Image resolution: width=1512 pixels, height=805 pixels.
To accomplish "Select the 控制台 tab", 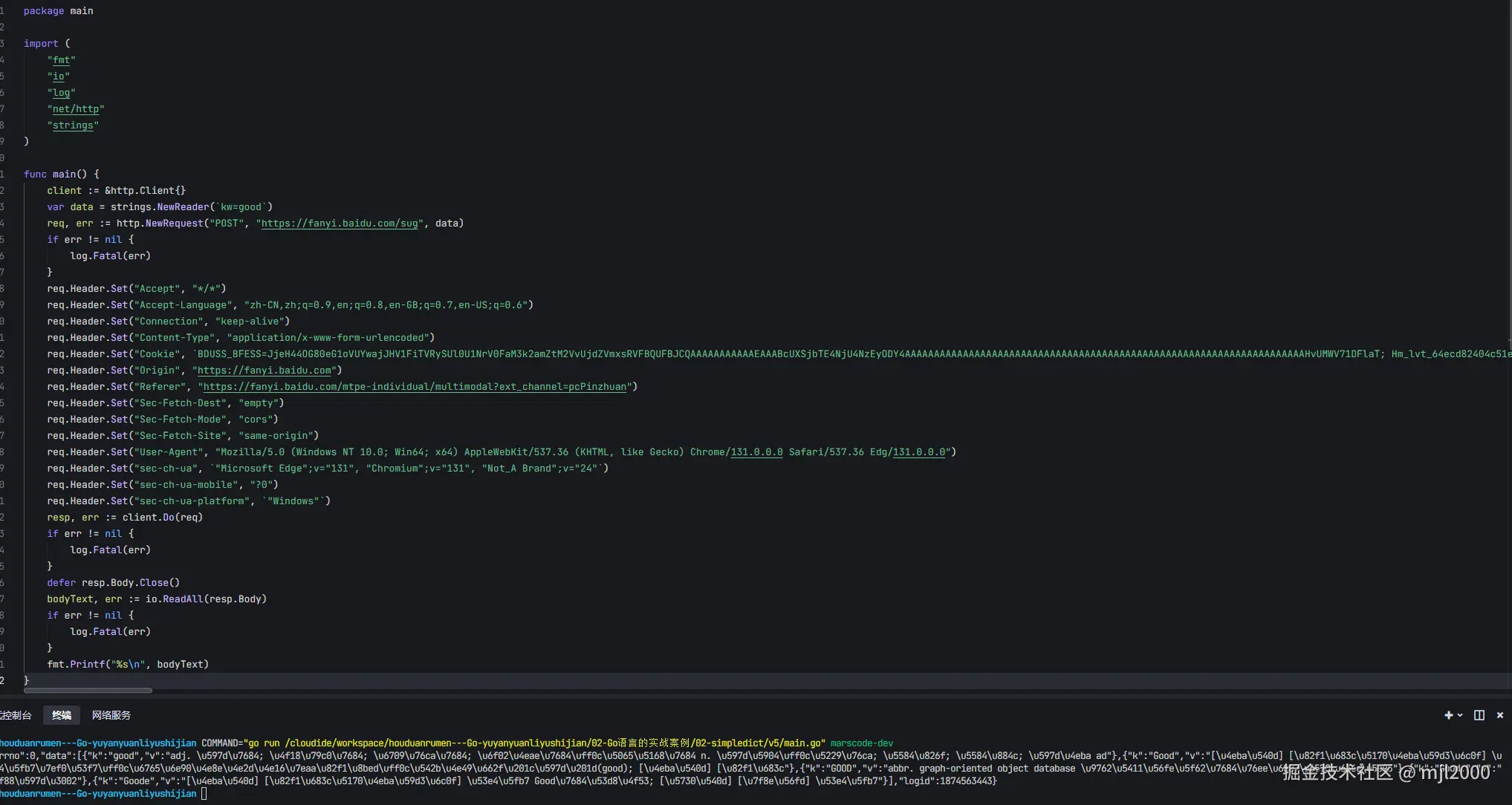I will coord(16,715).
